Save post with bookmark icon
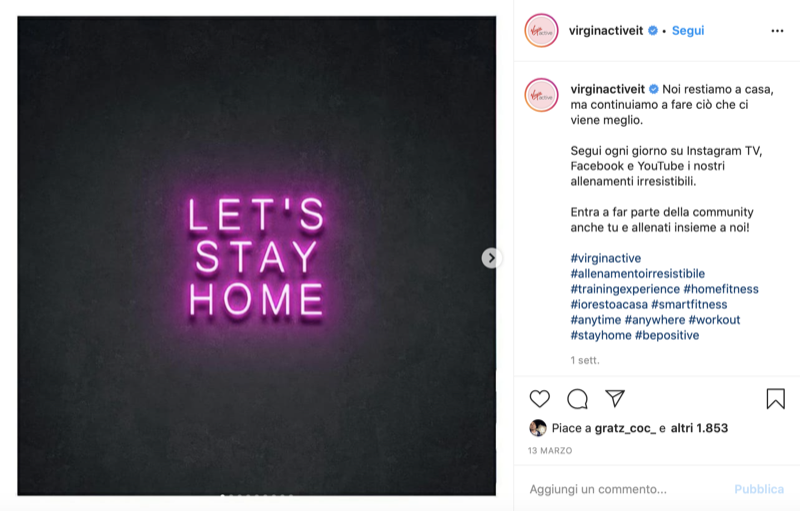The image size is (800, 511). 776,399
